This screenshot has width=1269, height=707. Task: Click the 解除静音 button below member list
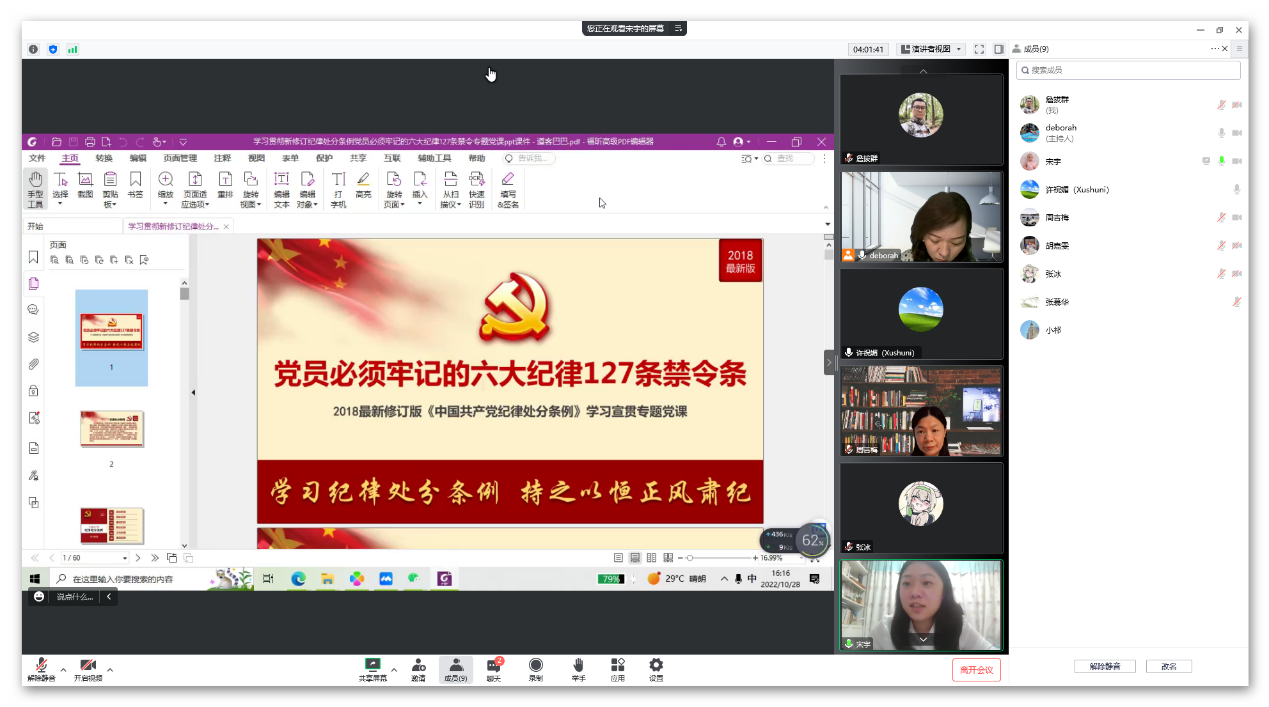(1104, 666)
